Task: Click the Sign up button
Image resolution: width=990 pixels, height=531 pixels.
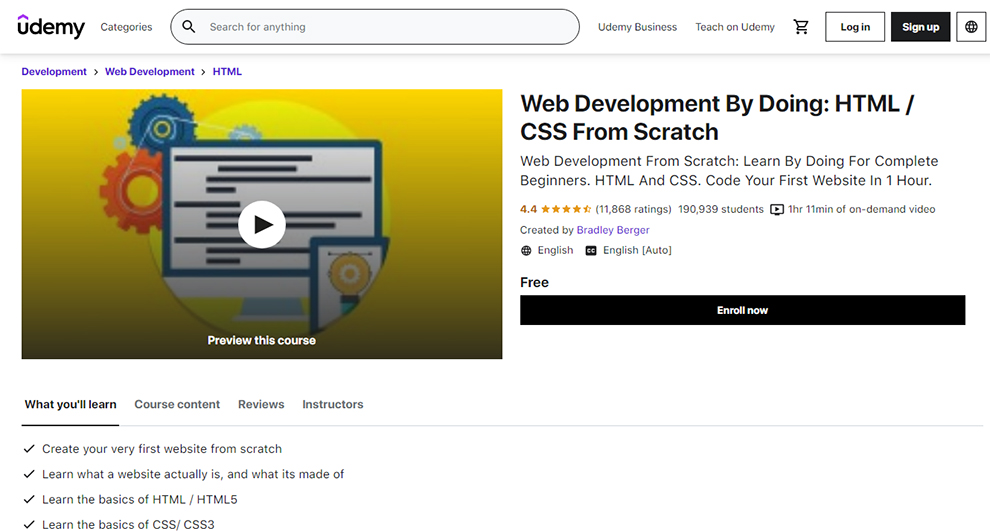Action: coord(921,27)
